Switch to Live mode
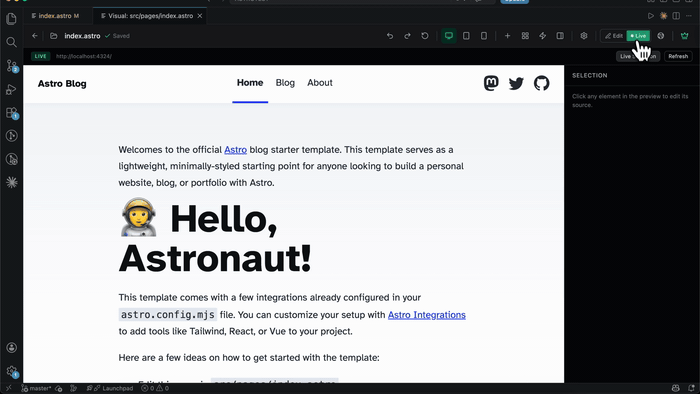The width and height of the screenshot is (700, 394). 638,36
